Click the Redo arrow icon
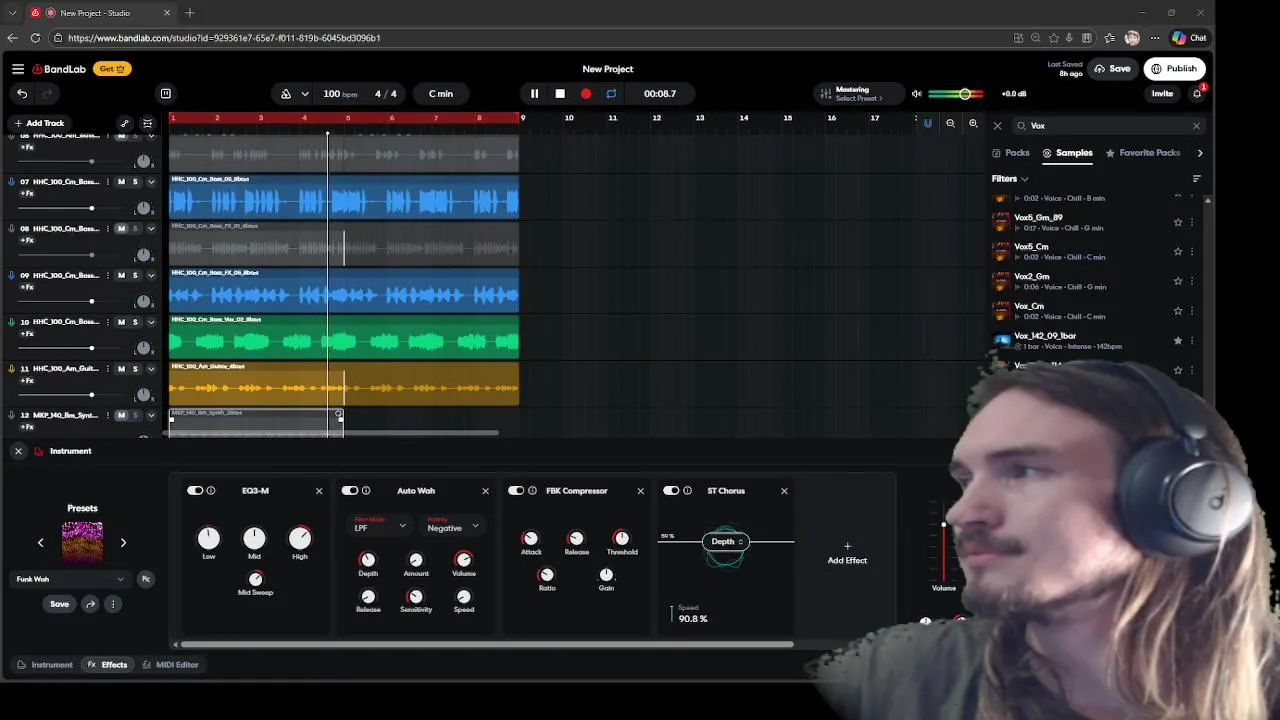Image resolution: width=1280 pixels, height=720 pixels. 46,93
